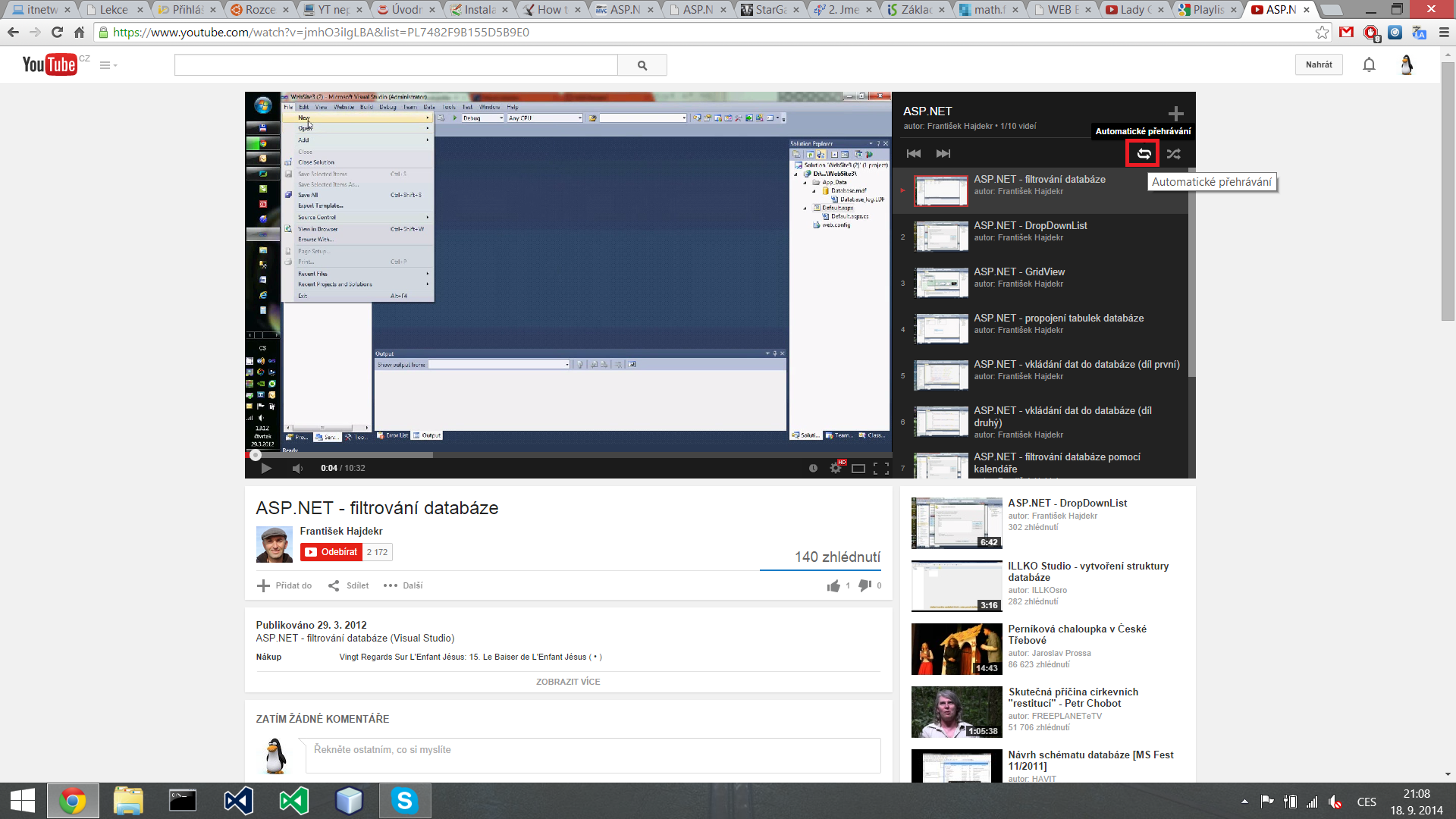Open blue Visual Studio taskbar icon
The width and height of the screenshot is (1456, 819).
pyautogui.click(x=238, y=801)
